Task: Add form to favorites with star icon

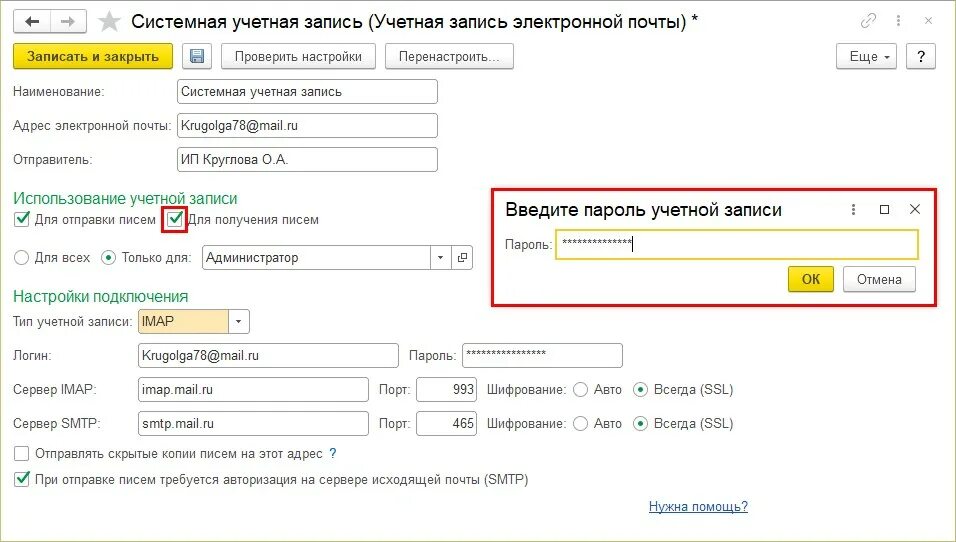Action: pyautogui.click(x=111, y=21)
